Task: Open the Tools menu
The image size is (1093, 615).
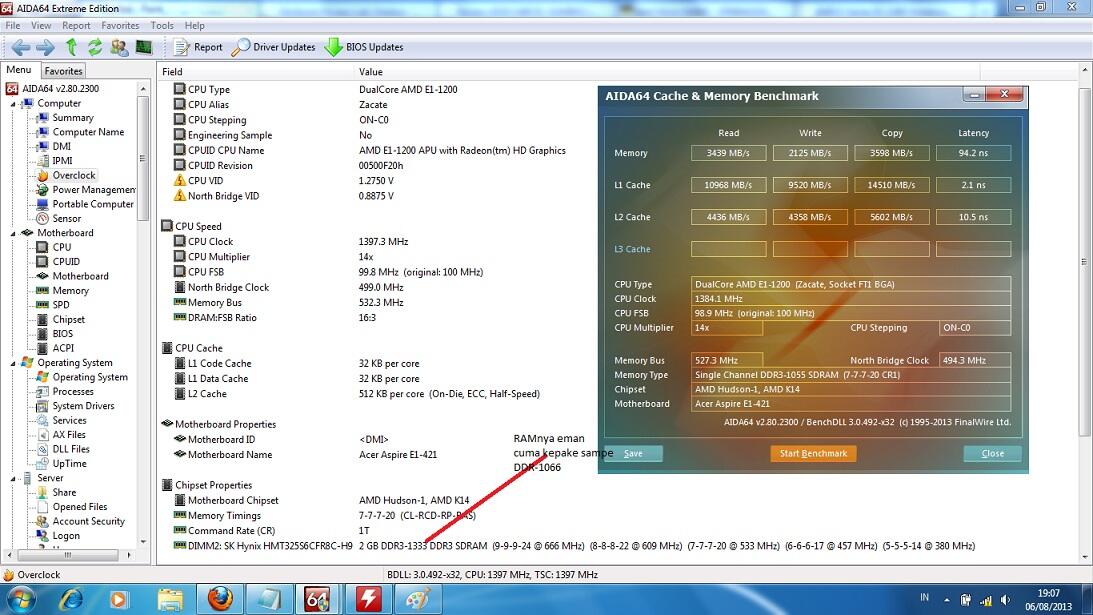Action: [x=162, y=25]
